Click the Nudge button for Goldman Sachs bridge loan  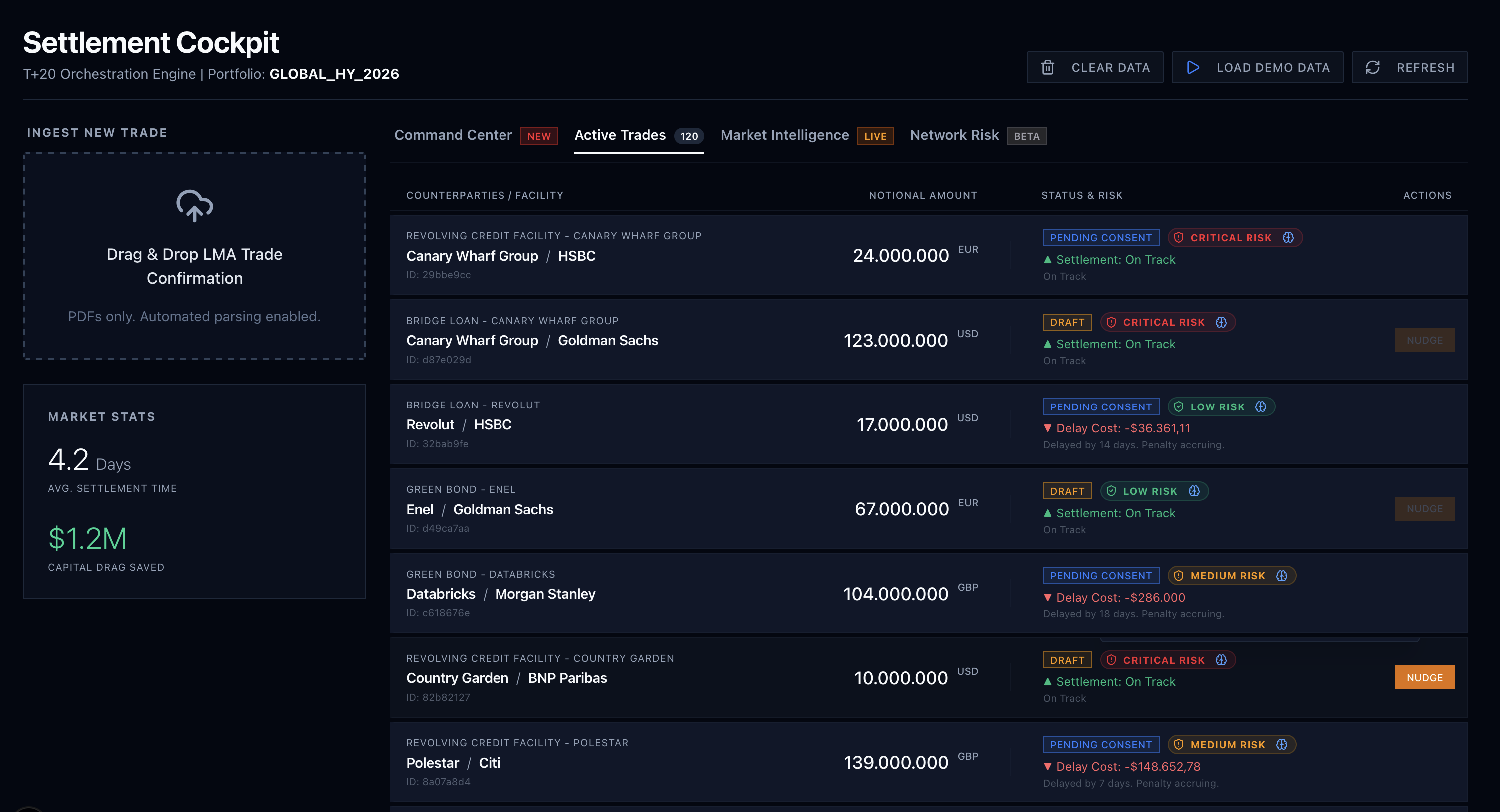[x=1424, y=339]
